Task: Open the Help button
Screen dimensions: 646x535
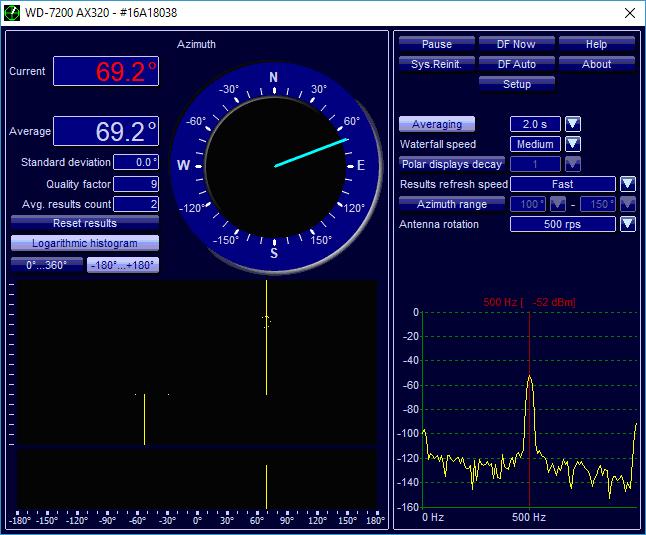Action: point(596,44)
